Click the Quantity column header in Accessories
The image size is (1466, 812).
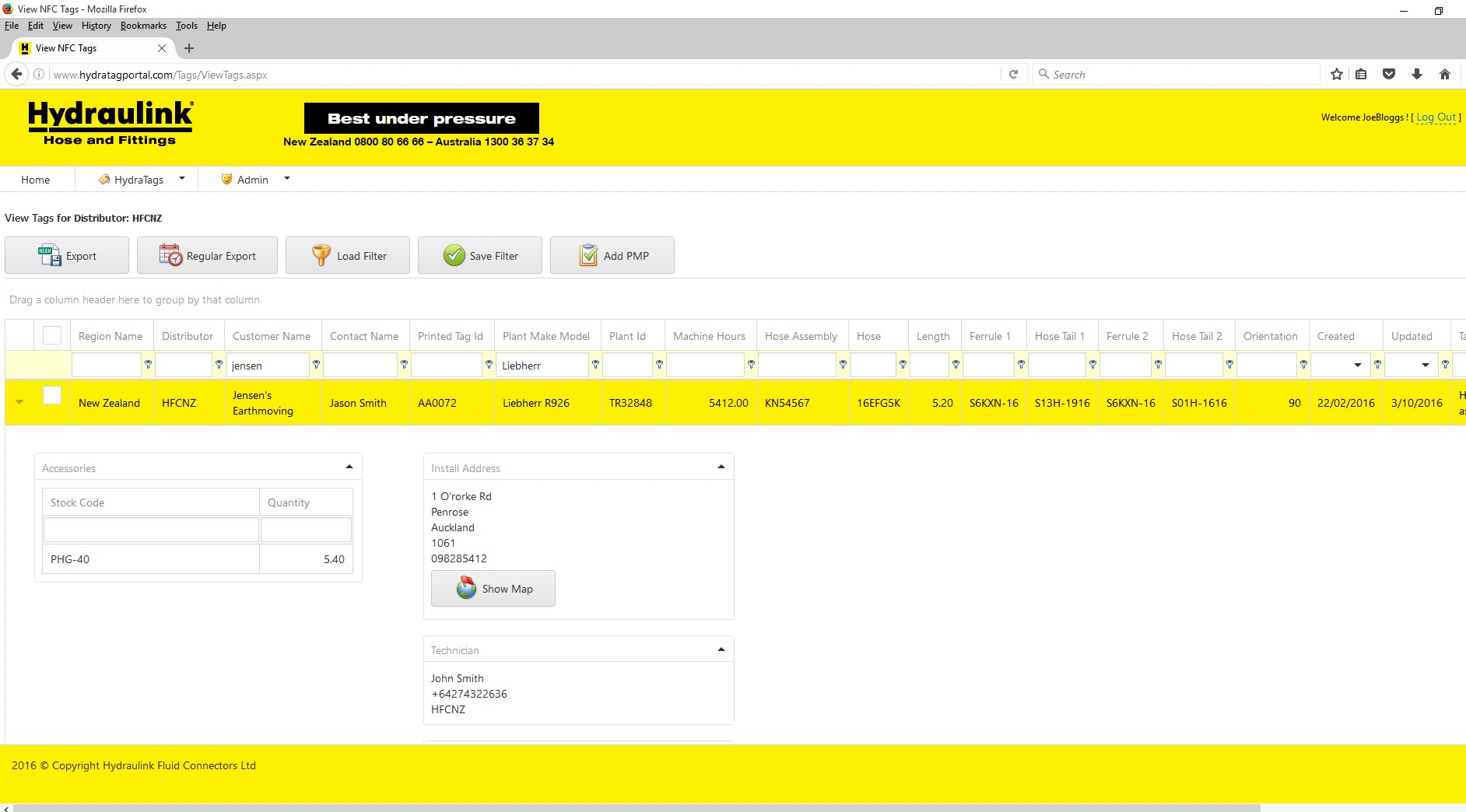pos(306,502)
